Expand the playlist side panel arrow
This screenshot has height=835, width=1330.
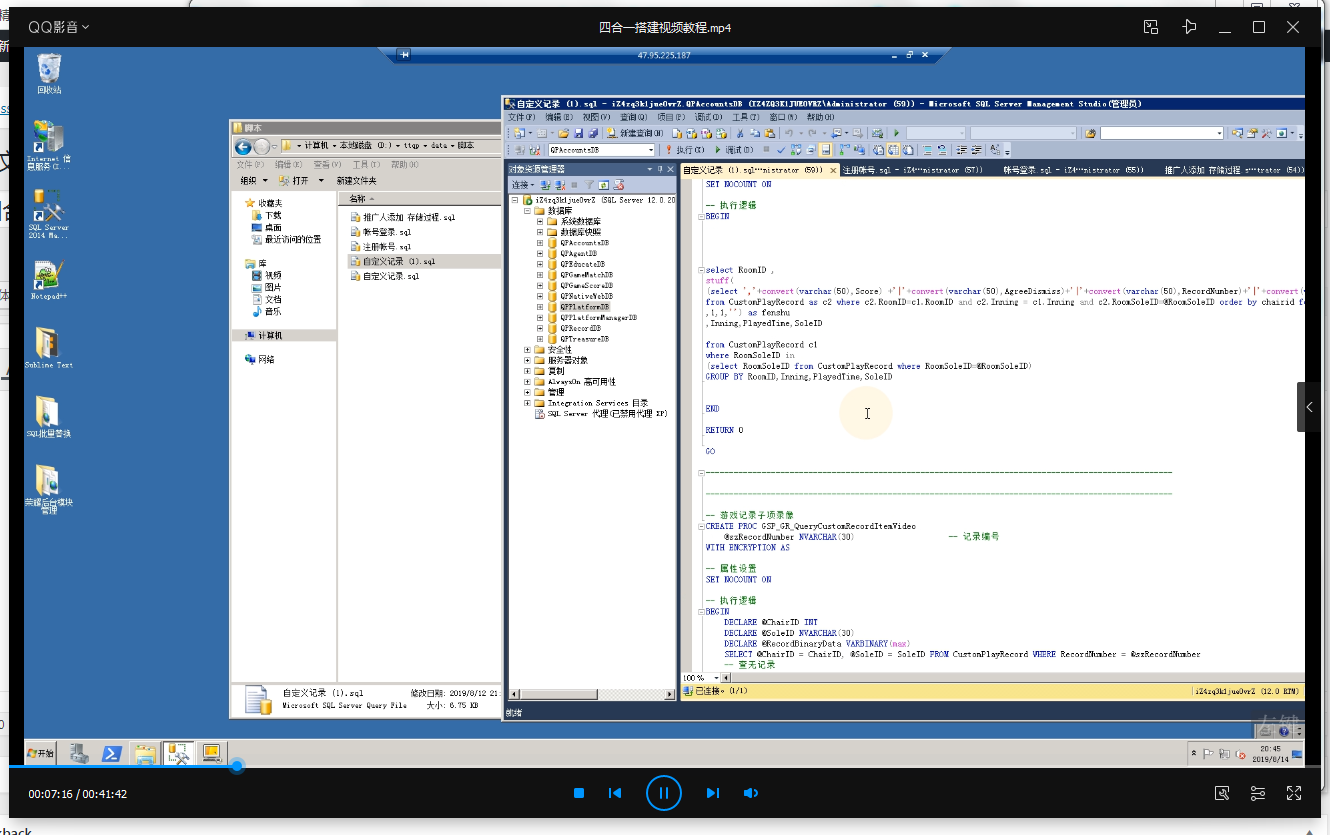pos(1310,407)
